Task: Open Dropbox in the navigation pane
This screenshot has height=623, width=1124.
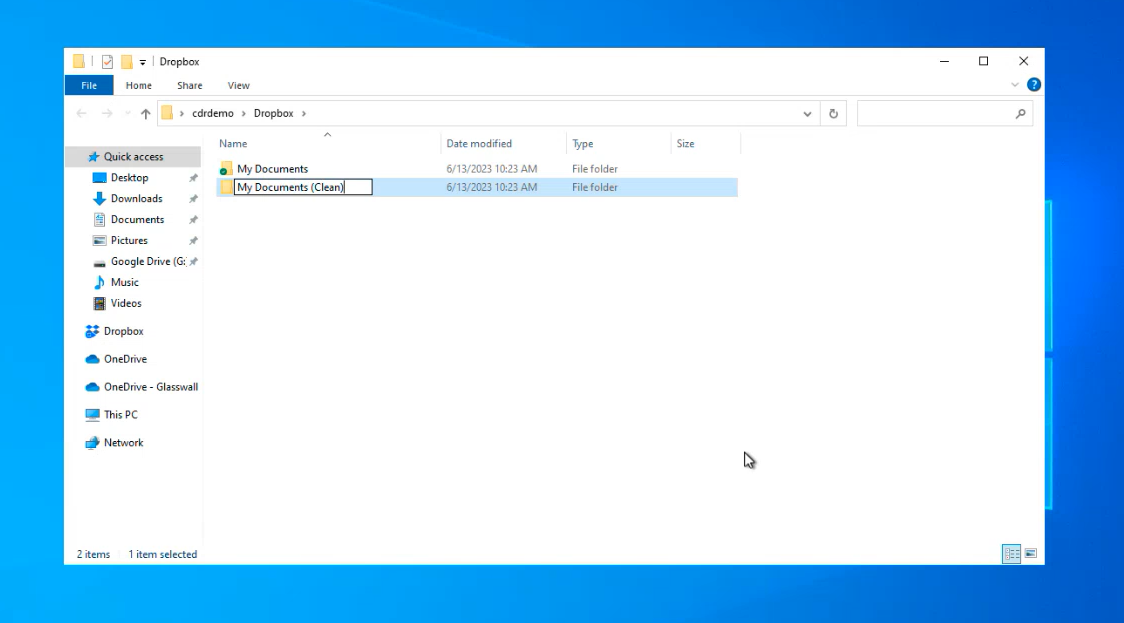Action: click(123, 331)
